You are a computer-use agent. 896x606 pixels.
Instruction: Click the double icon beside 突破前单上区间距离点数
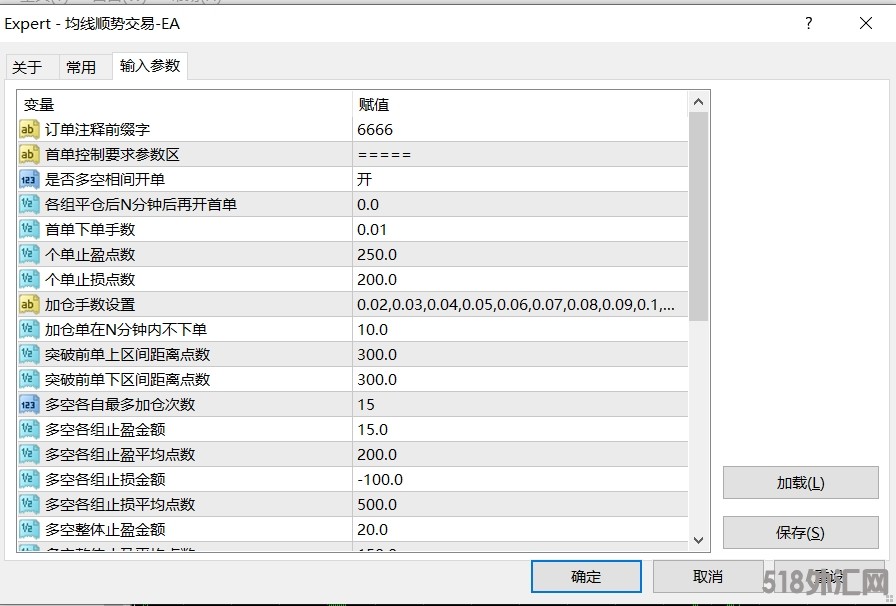[29, 354]
